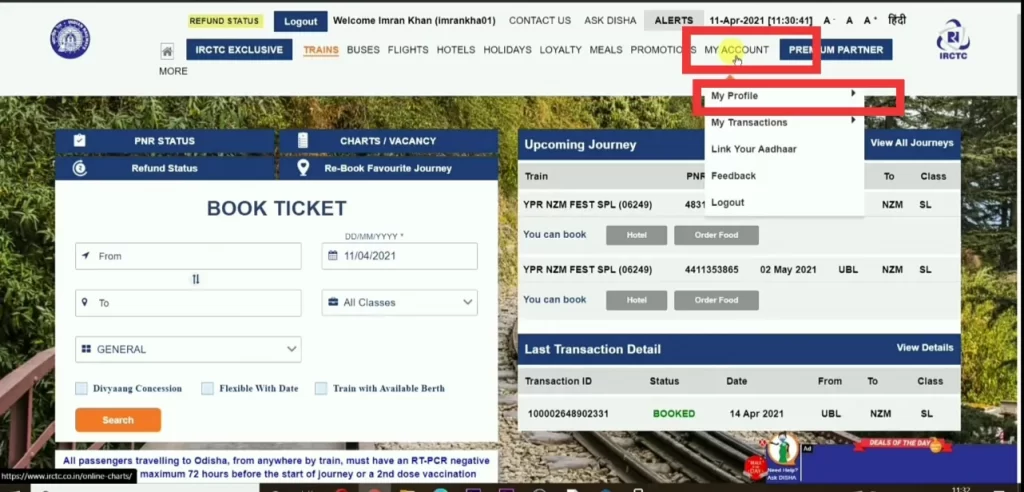Choose Logout from account dropdown menu
This screenshot has width=1024, height=492.
coord(728,203)
